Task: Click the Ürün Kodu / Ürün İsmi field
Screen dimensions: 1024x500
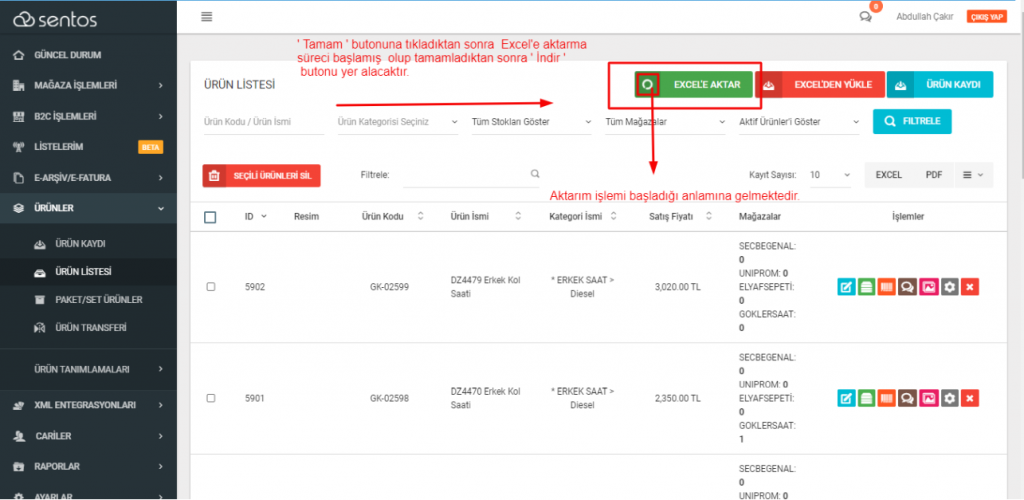Action: (x=260, y=122)
